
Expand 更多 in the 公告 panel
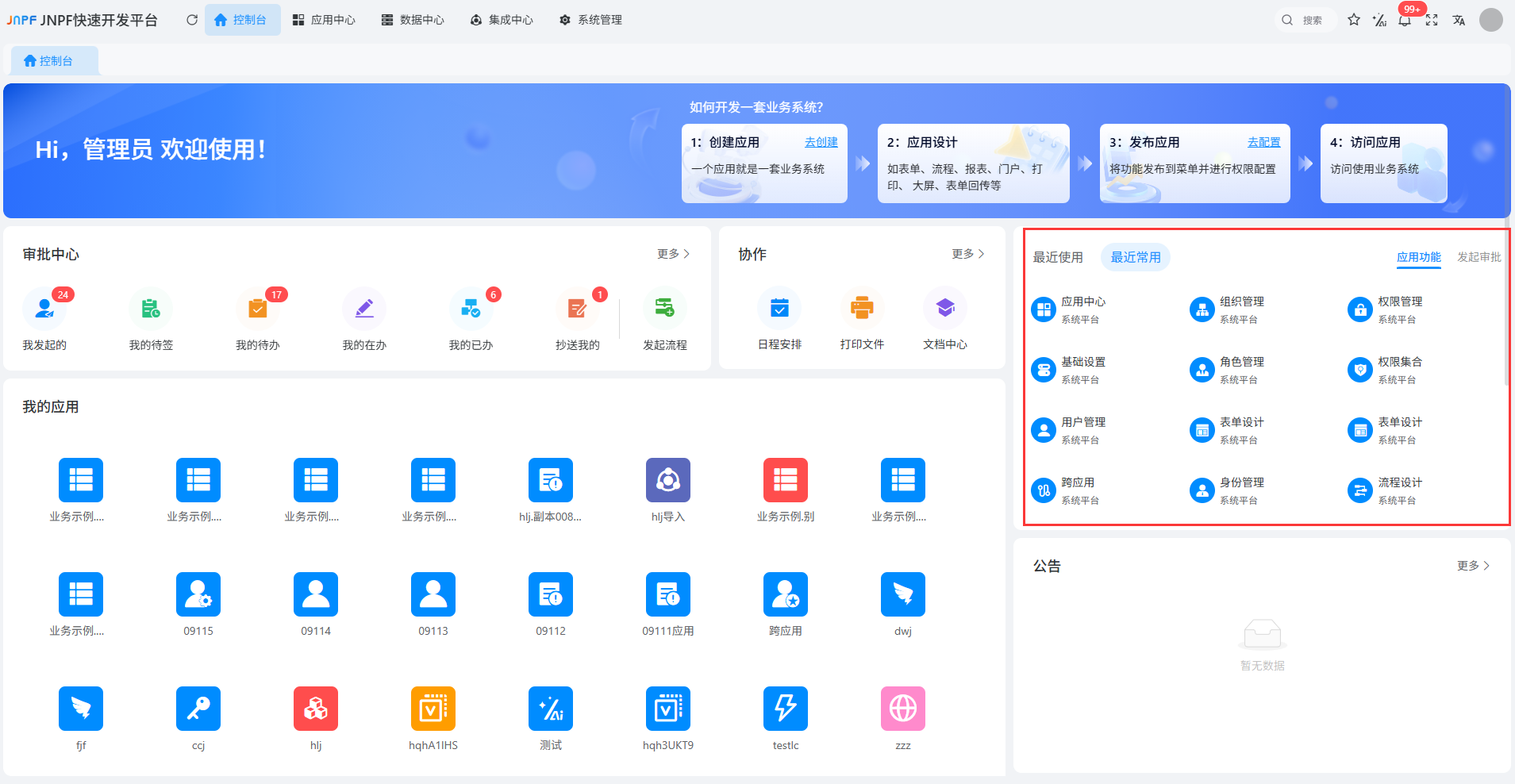click(x=1473, y=566)
